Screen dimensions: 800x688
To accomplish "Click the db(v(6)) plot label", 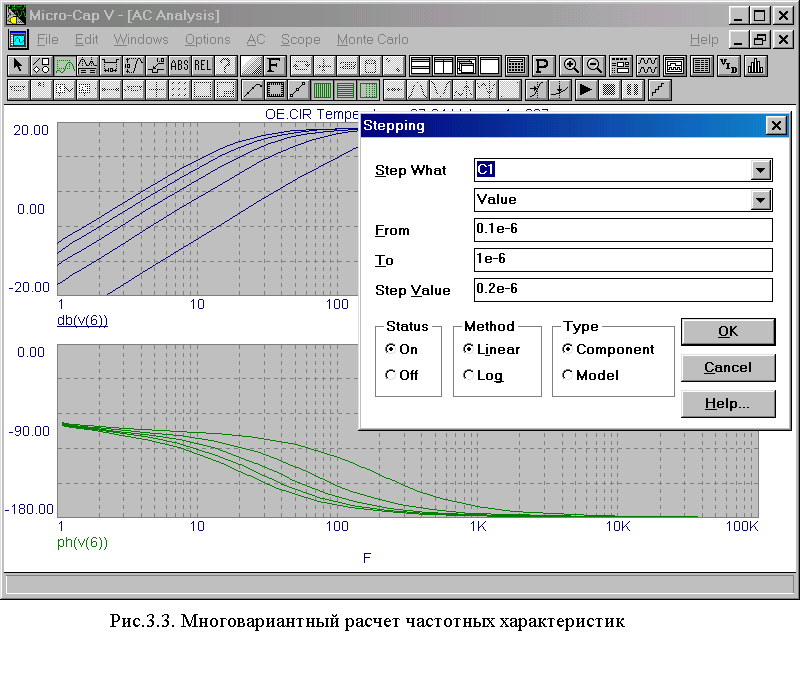I will 82,321.
